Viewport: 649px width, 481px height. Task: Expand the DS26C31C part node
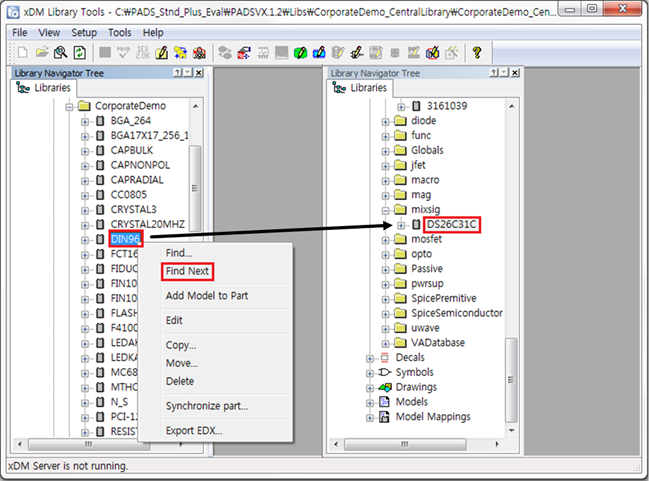[401, 225]
